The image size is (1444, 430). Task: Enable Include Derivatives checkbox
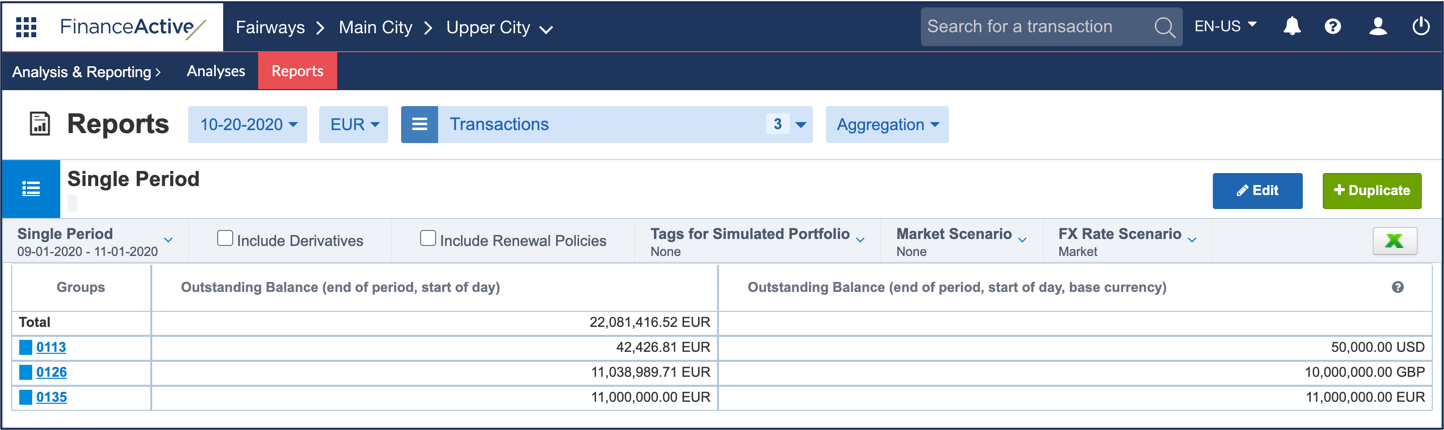tap(225, 238)
